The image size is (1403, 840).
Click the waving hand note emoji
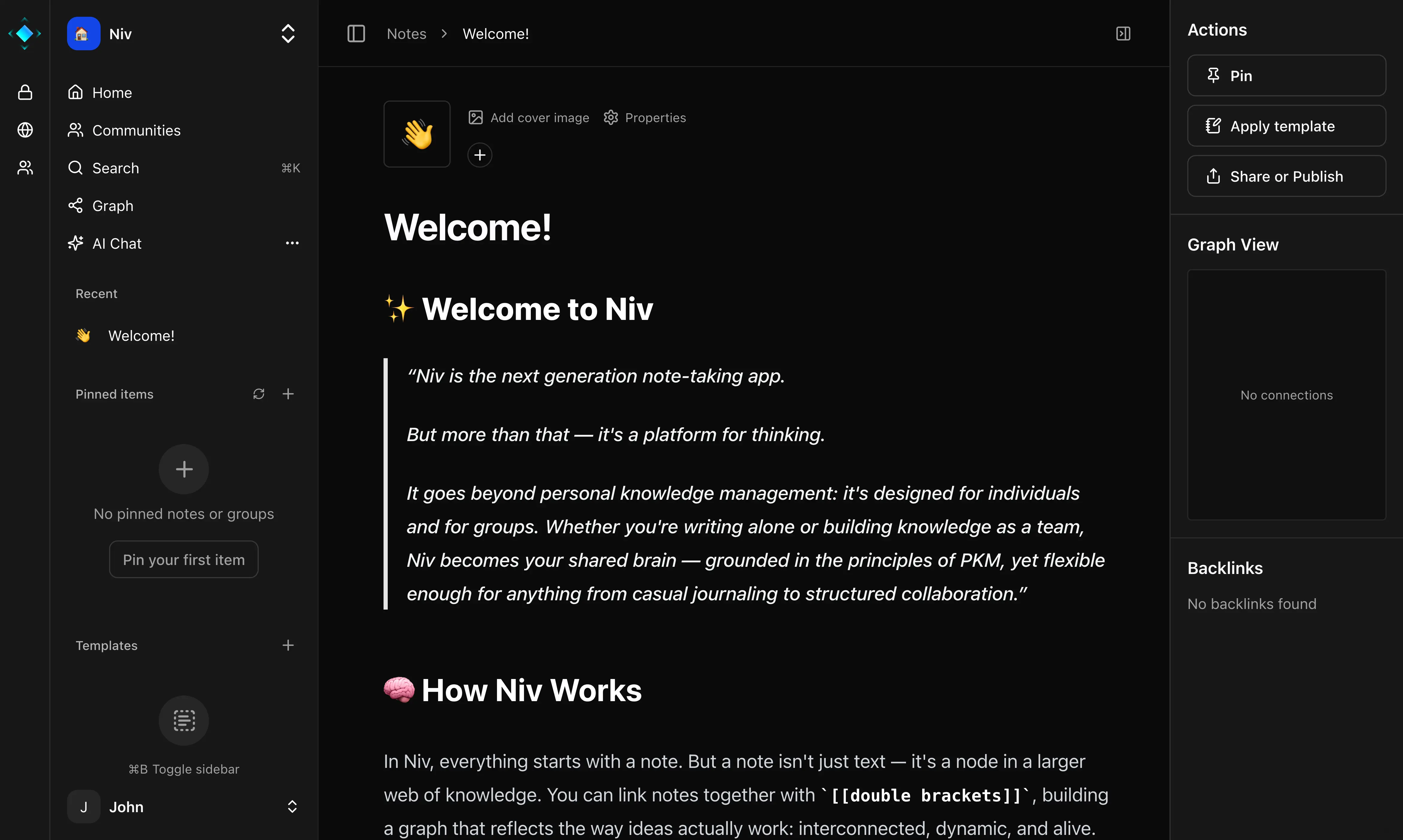pos(417,133)
